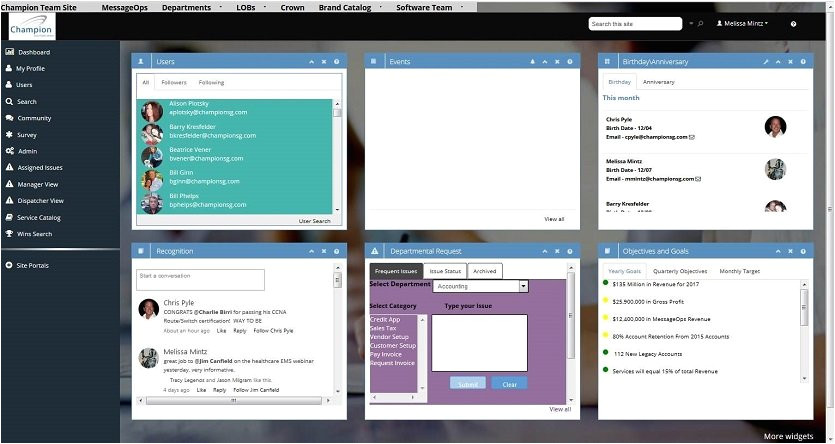This screenshot has height=444, width=835.
Task: Switch to the Followers tab in Users
Action: coord(174,82)
